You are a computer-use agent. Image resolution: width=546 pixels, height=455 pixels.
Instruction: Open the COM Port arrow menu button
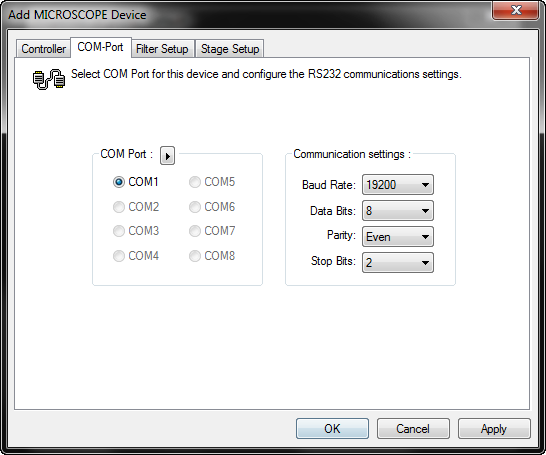coord(167,156)
